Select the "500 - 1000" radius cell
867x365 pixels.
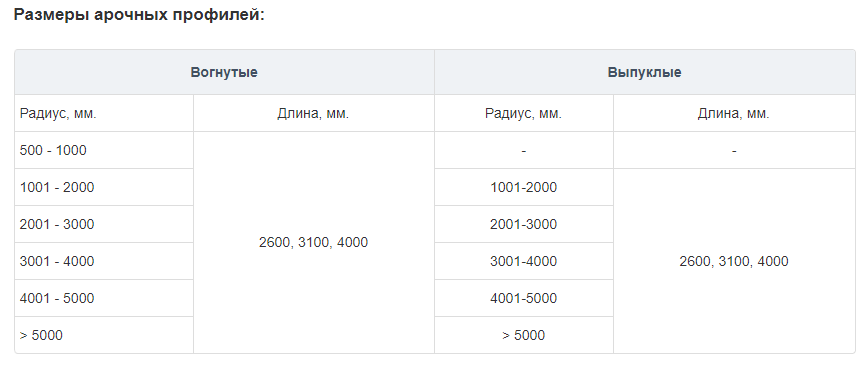(104, 150)
